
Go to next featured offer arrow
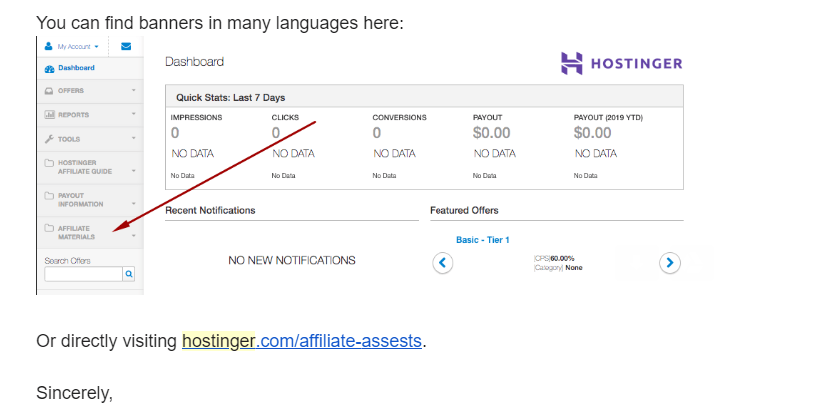670,263
